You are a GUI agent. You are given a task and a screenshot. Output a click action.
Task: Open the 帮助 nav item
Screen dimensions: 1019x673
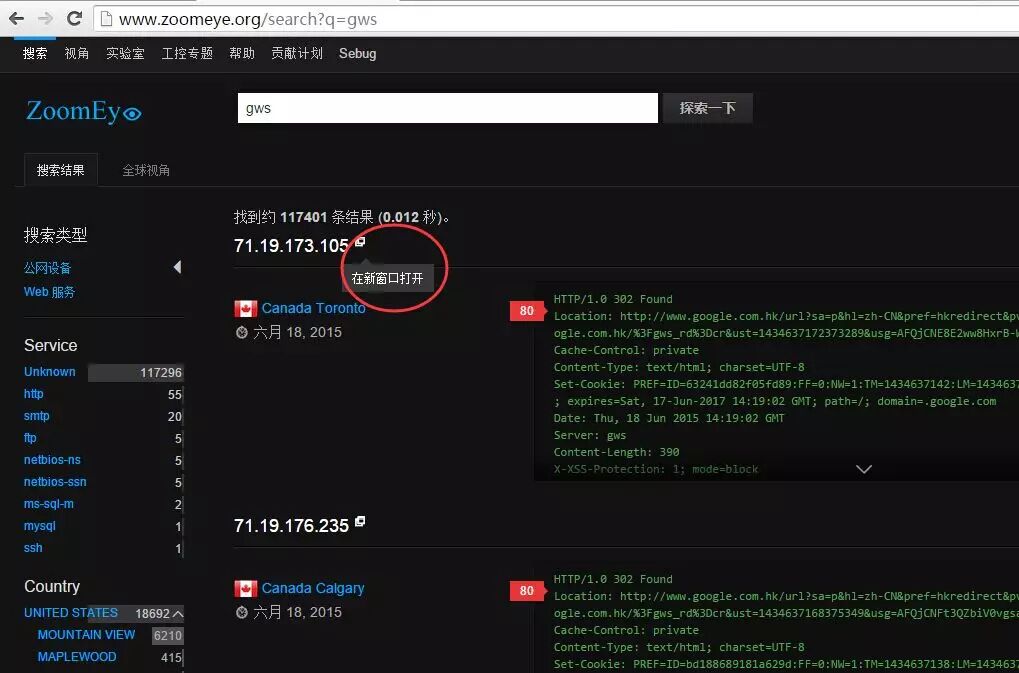pyautogui.click(x=242, y=53)
